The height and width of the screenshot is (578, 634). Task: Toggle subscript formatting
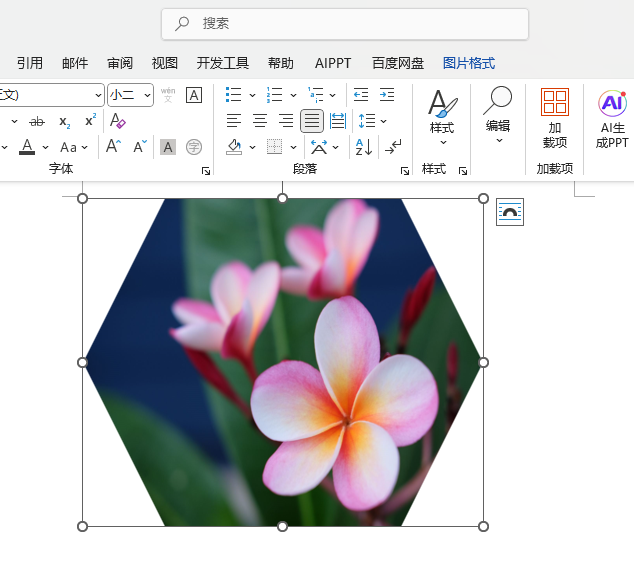tap(65, 121)
